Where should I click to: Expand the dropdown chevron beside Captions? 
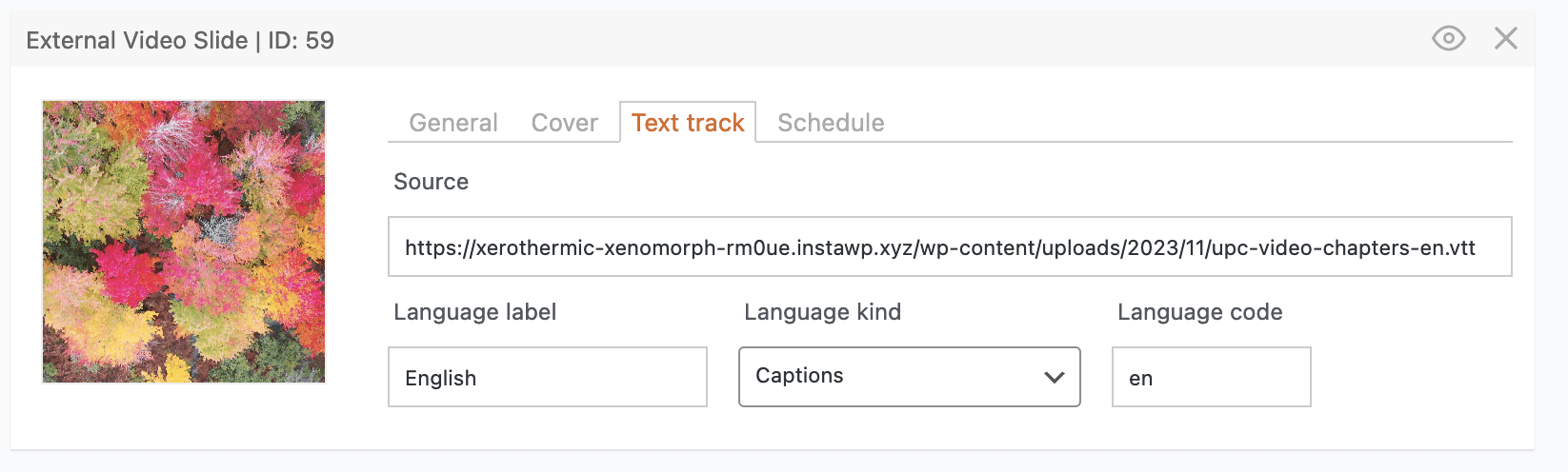[x=1054, y=377]
